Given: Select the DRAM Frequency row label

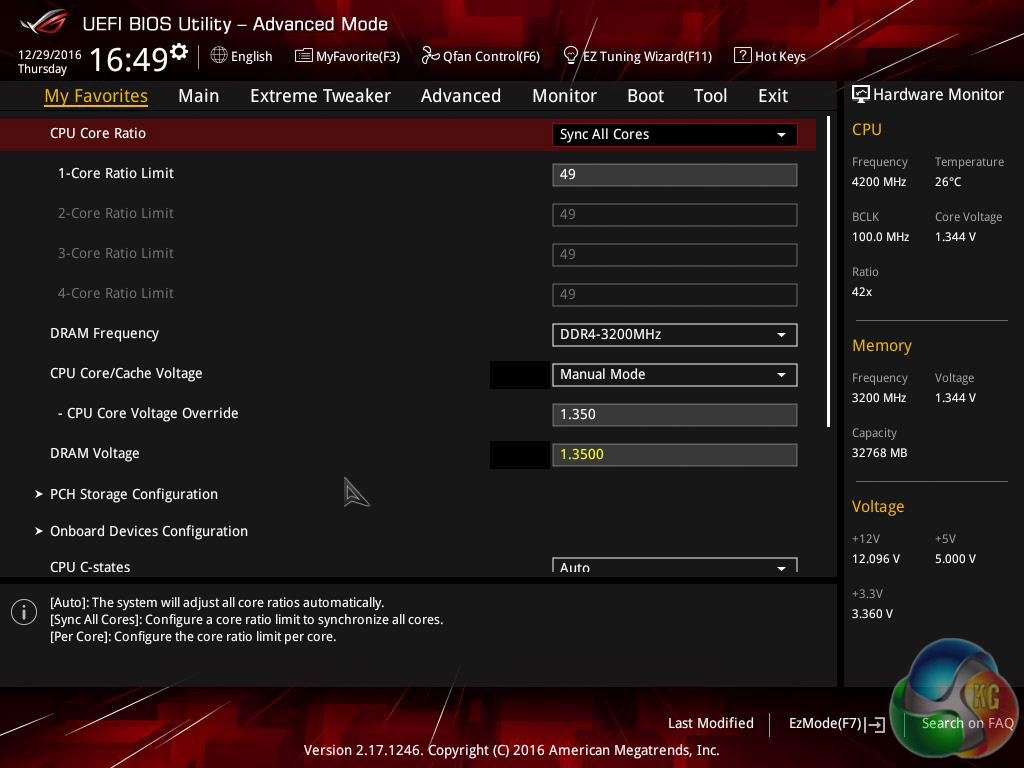Looking at the screenshot, I should click(104, 333).
